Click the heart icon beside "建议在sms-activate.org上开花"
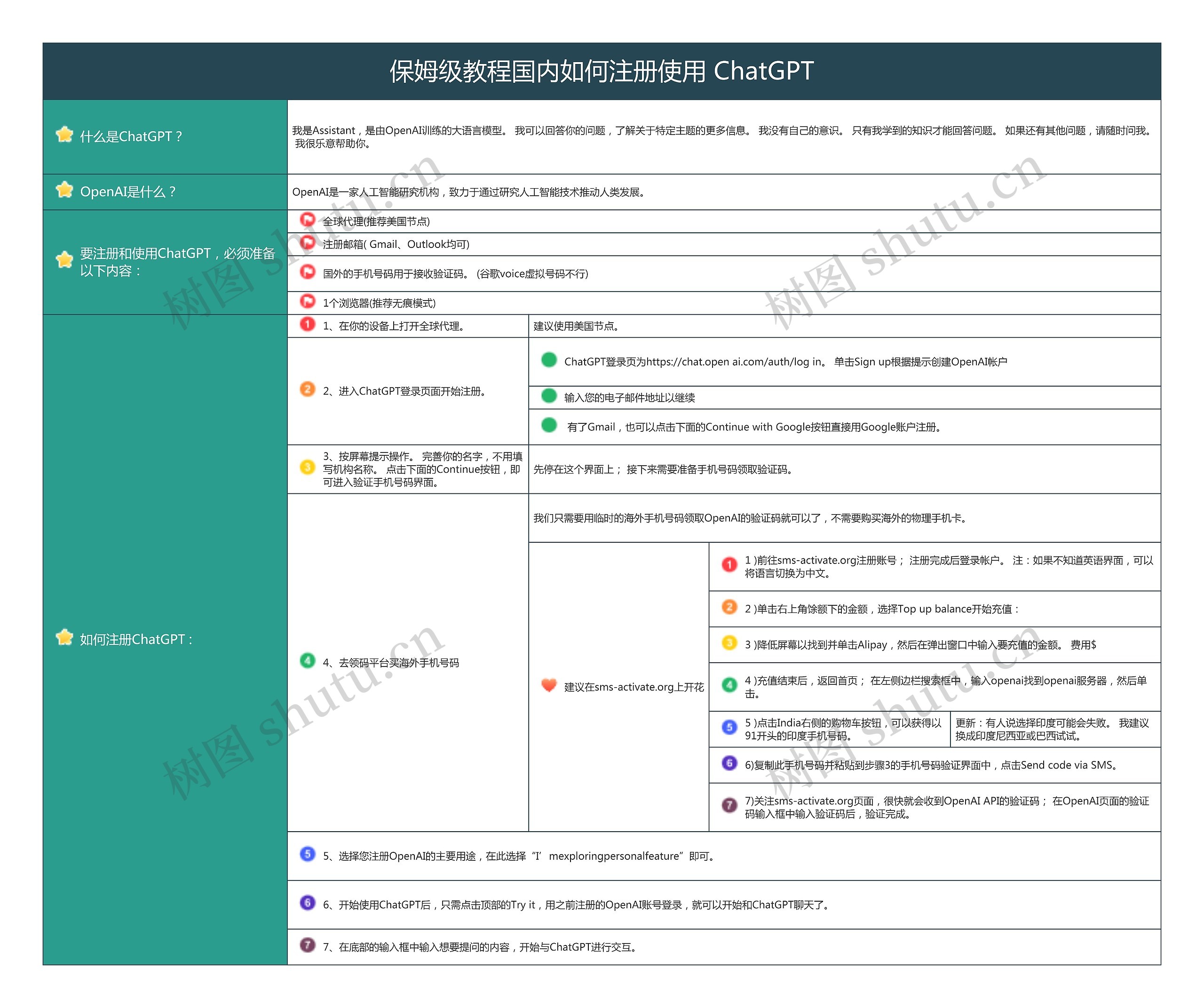This screenshot has height=1008, width=1204. tap(549, 686)
